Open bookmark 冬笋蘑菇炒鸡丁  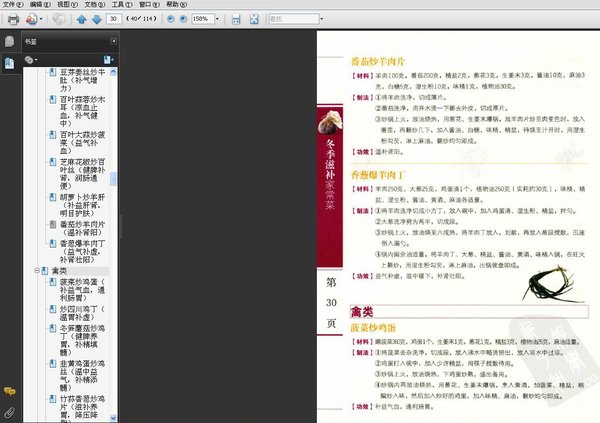82,340
